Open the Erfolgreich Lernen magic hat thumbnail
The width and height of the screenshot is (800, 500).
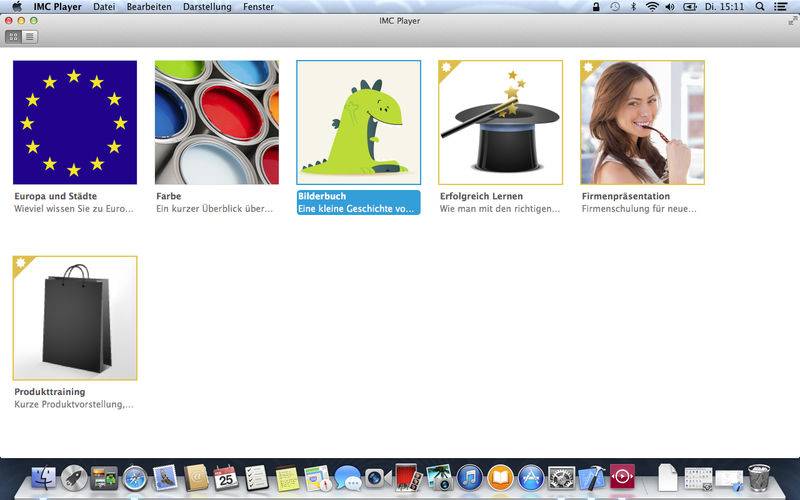click(x=501, y=122)
